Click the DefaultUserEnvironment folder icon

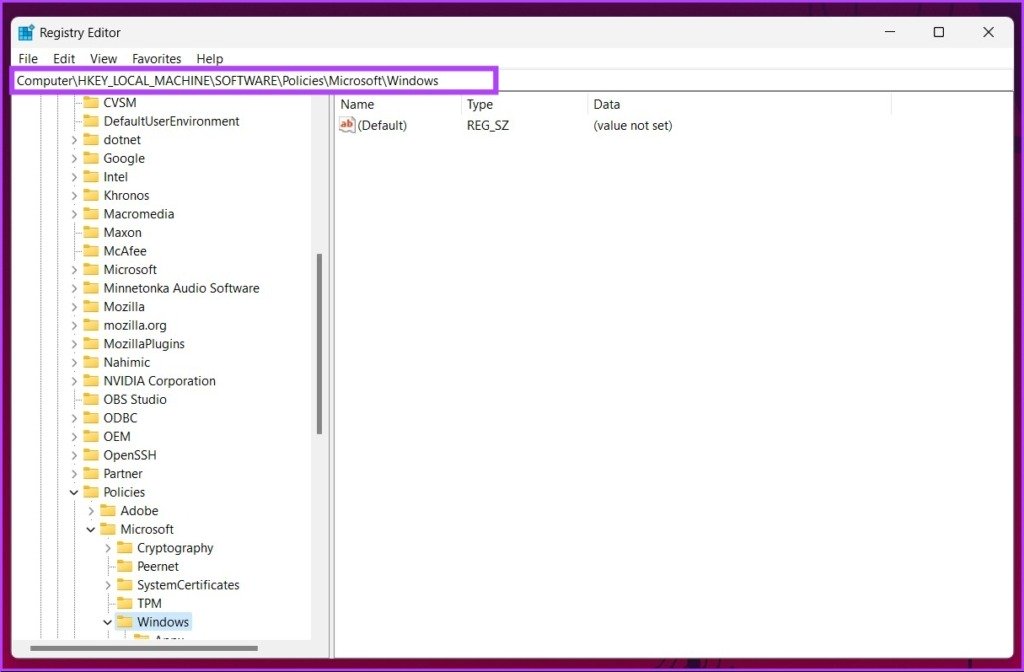[x=91, y=121]
